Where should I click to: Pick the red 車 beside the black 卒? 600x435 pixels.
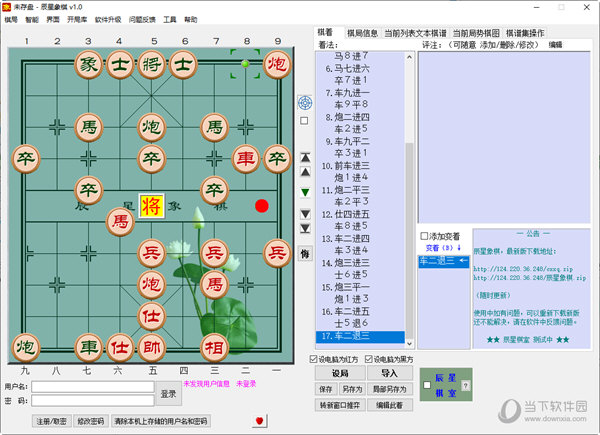(x=246, y=158)
